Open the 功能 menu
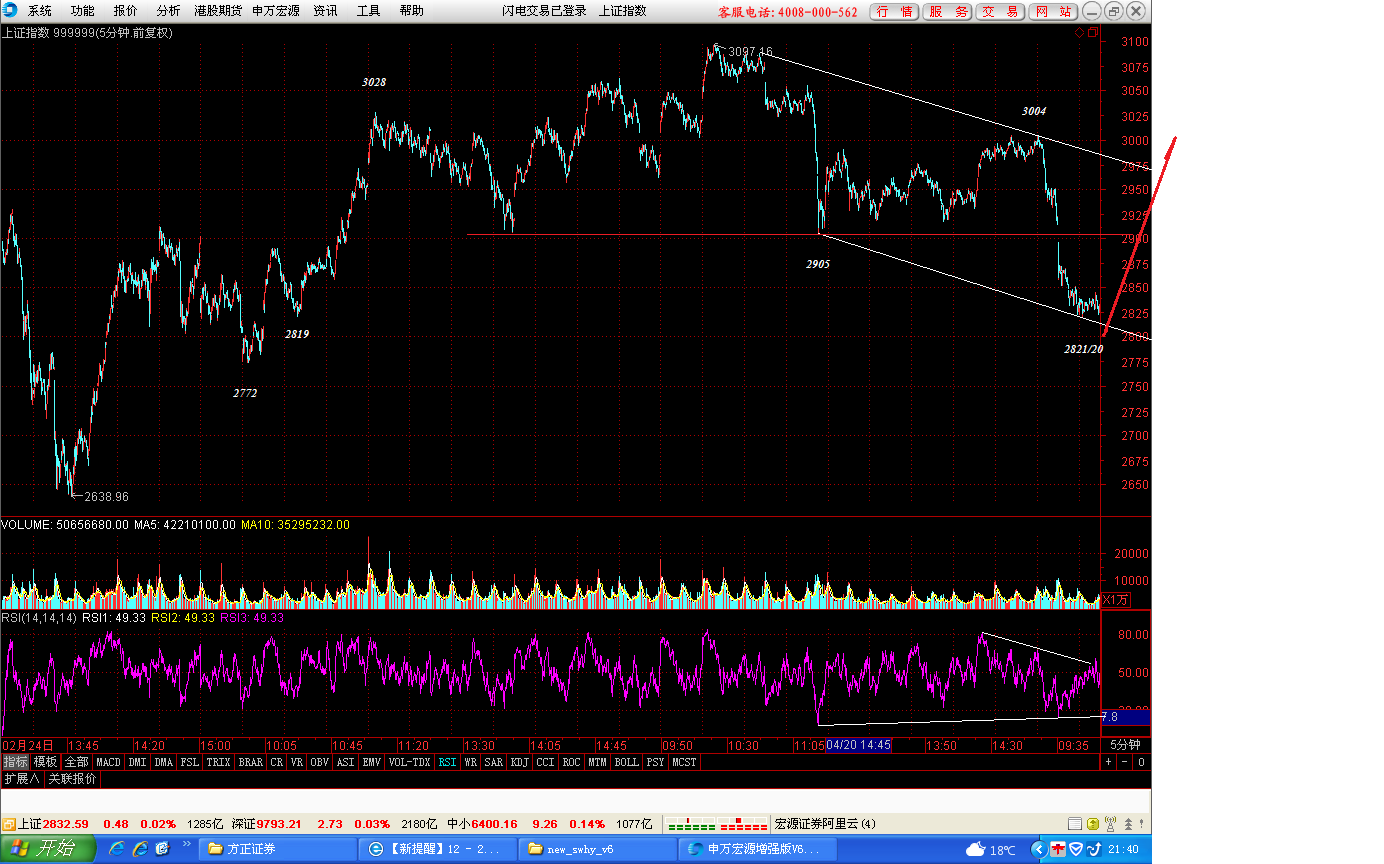This screenshot has height=864, width=1384. pos(83,11)
